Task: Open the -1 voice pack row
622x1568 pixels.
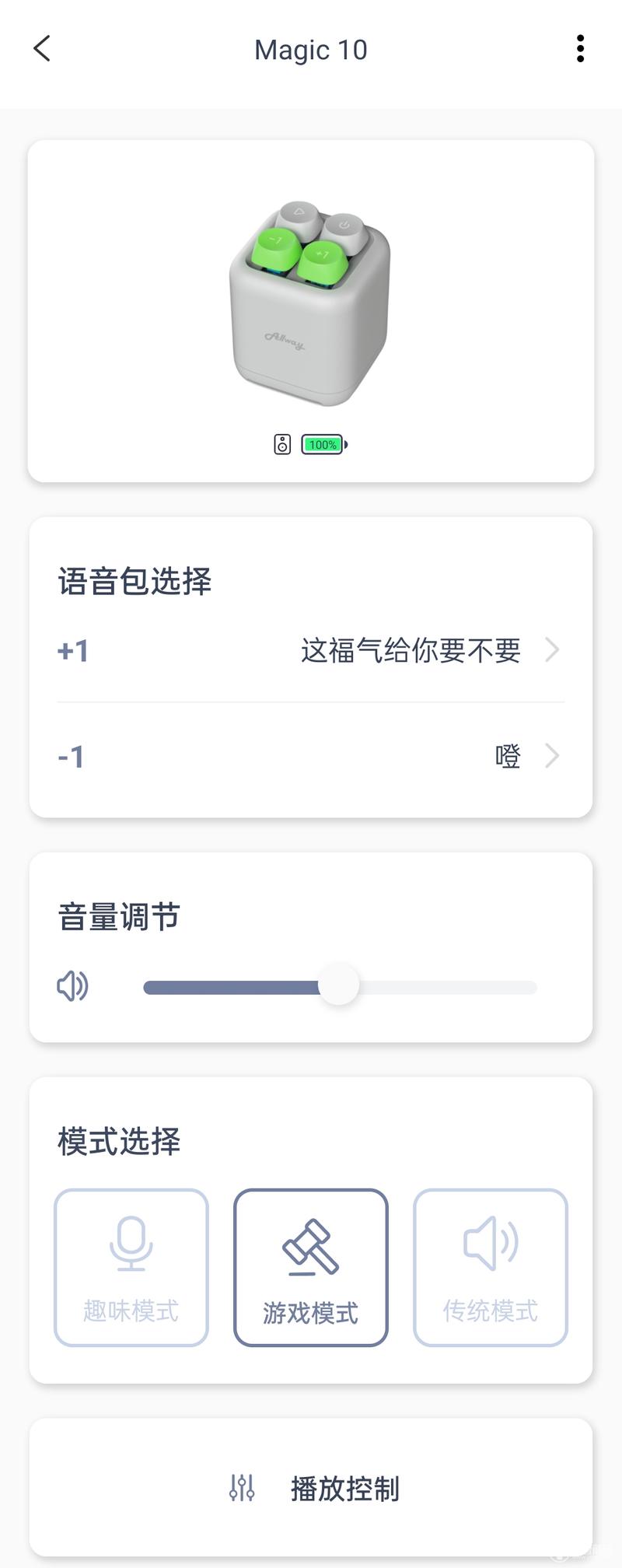Action: 311,756
